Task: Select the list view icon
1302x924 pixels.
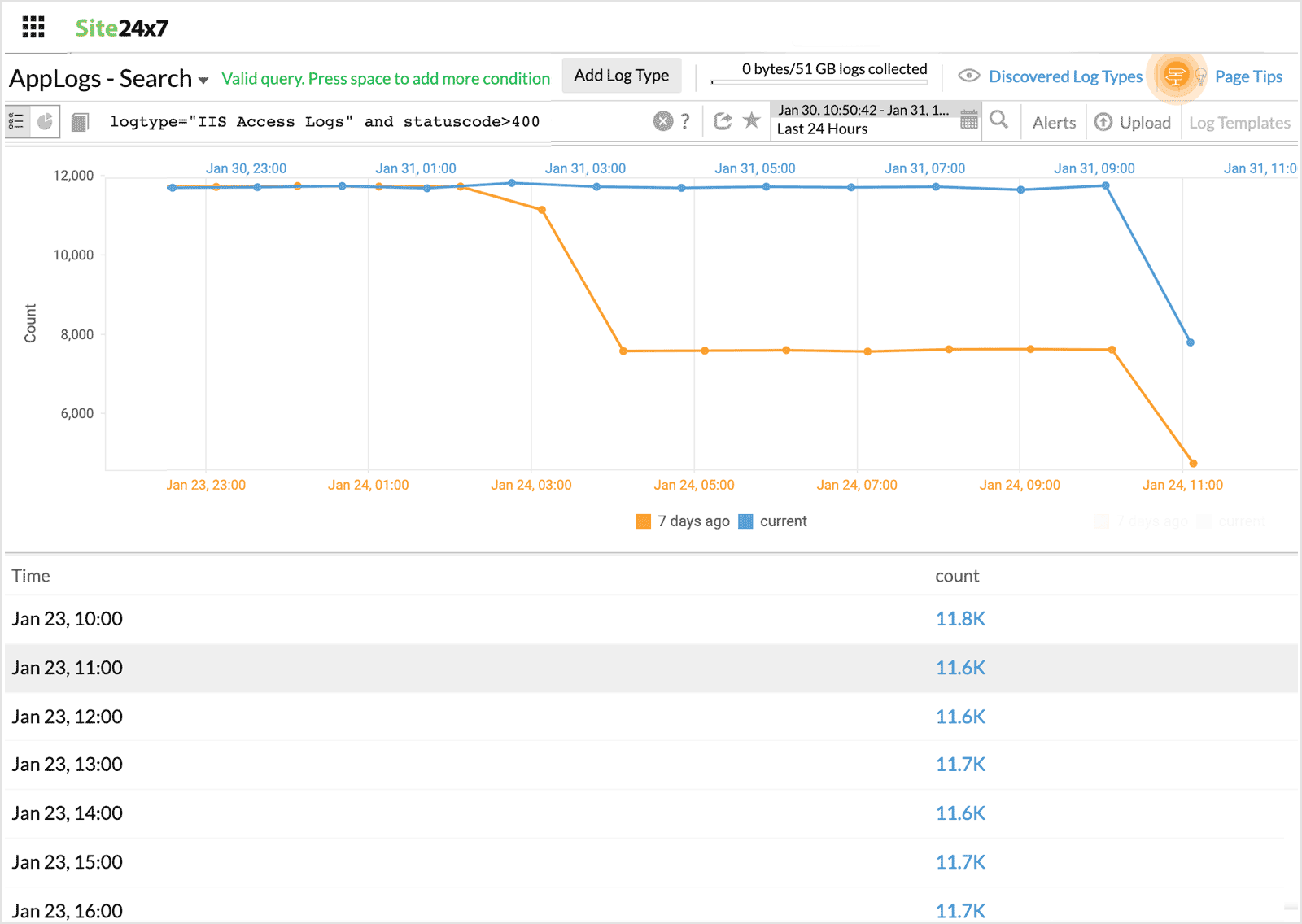Action: pos(17,120)
